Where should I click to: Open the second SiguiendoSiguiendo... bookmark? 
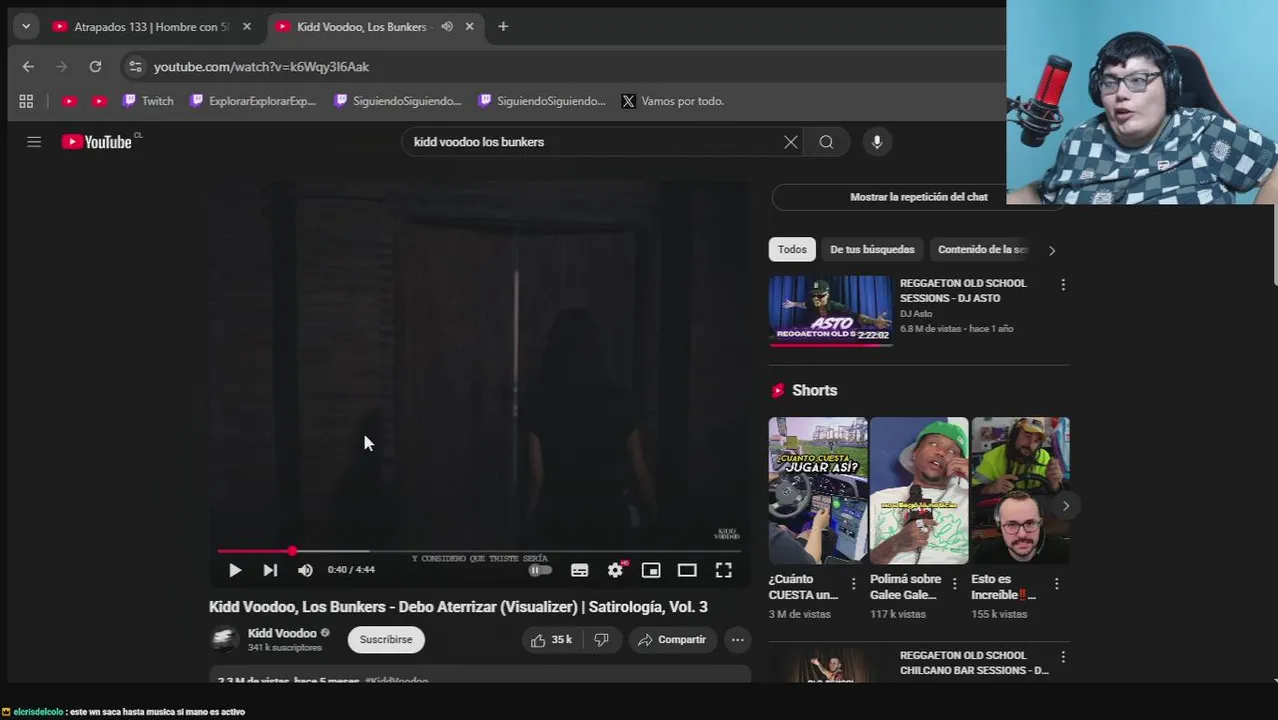(x=542, y=101)
